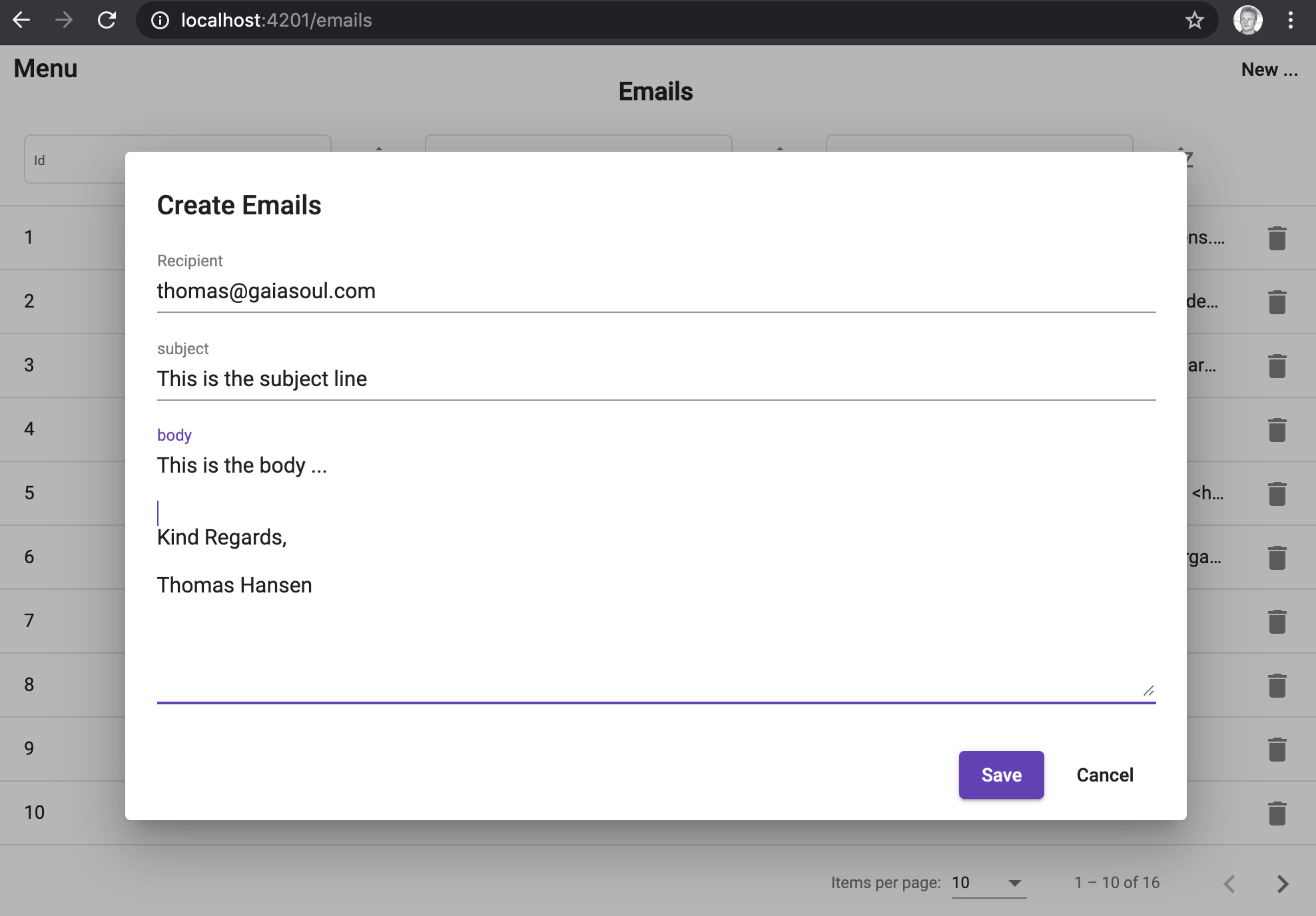Open the Menu in top left
The image size is (1316, 916).
coord(45,69)
